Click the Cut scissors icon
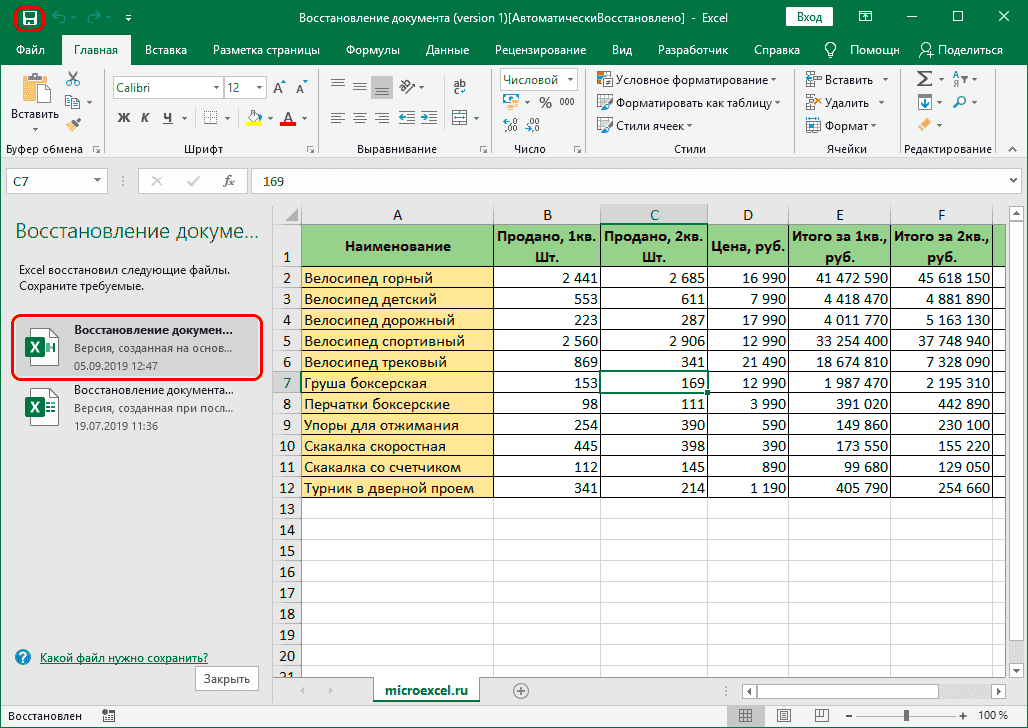This screenshot has height=728, width=1028. pyautogui.click(x=73, y=79)
